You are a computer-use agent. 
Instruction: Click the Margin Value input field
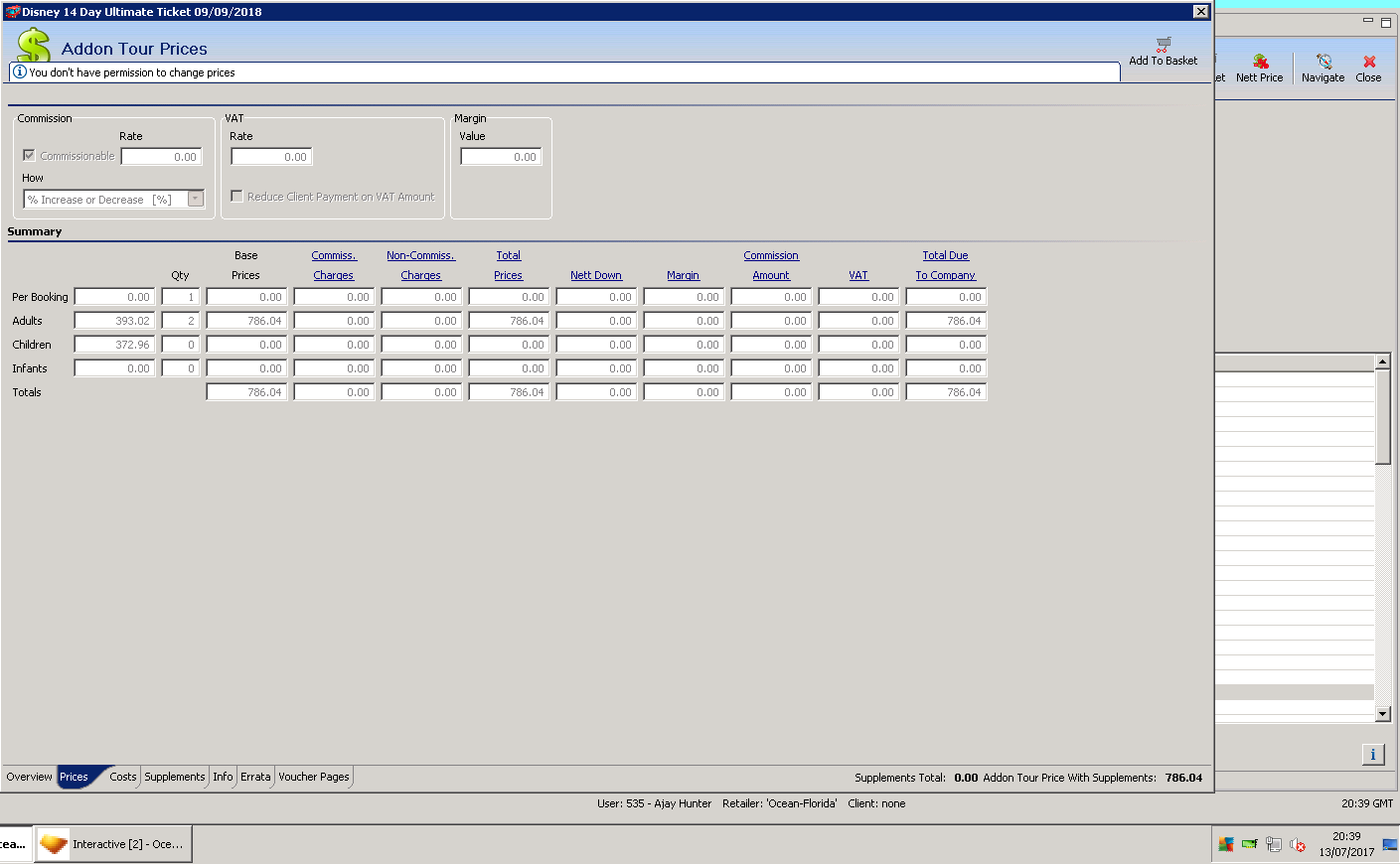[501, 157]
